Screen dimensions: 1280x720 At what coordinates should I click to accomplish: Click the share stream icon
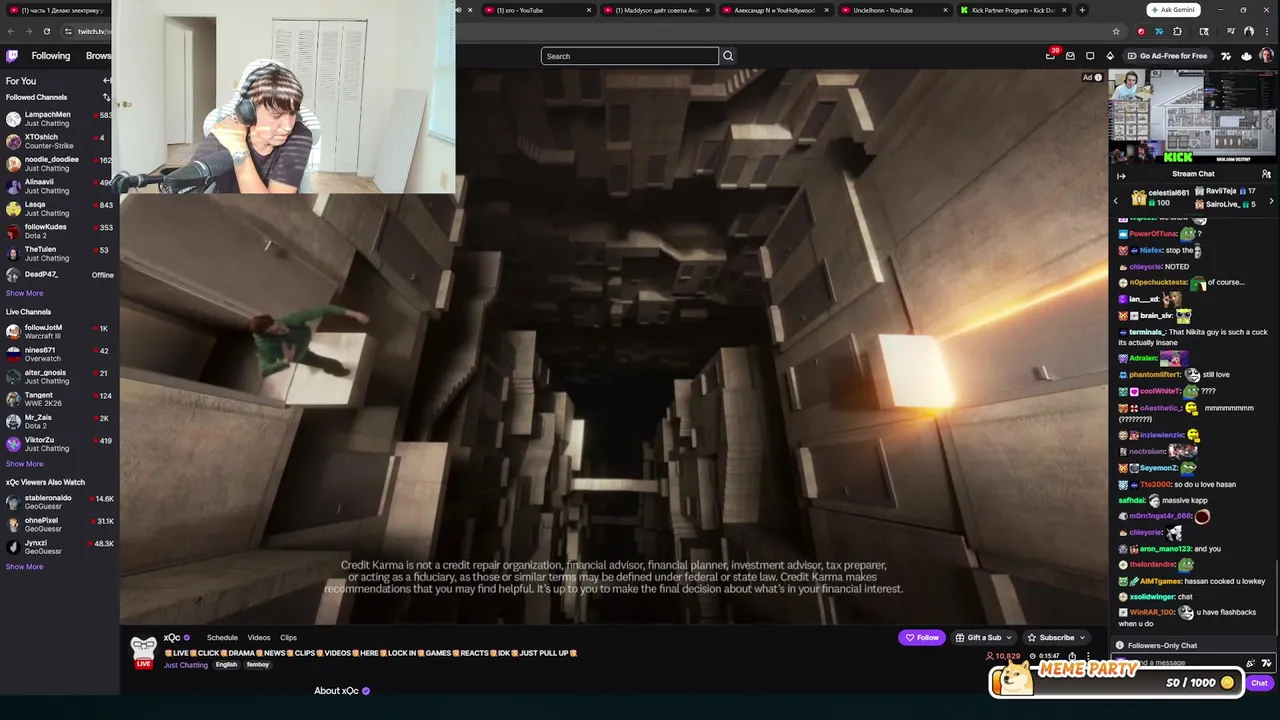[1072, 657]
